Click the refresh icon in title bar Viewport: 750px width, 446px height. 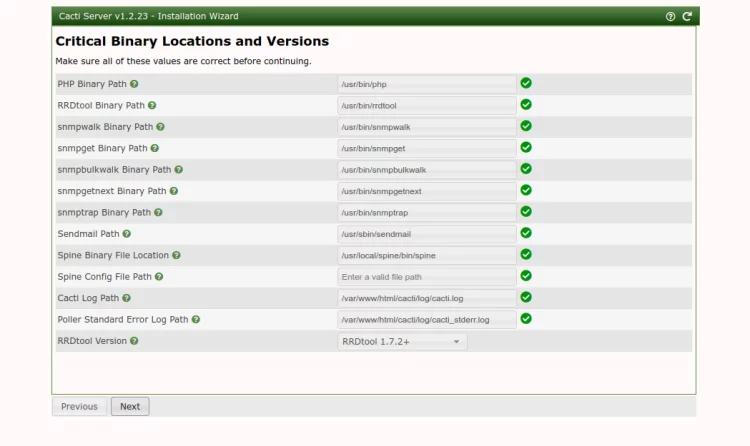(687, 17)
